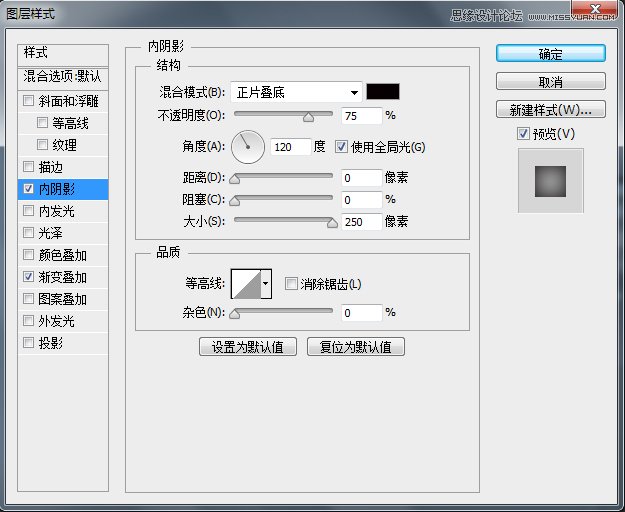Image resolution: width=625 pixels, height=512 pixels.
Task: Open the 渐变叠加 settings row
Action: 63,277
